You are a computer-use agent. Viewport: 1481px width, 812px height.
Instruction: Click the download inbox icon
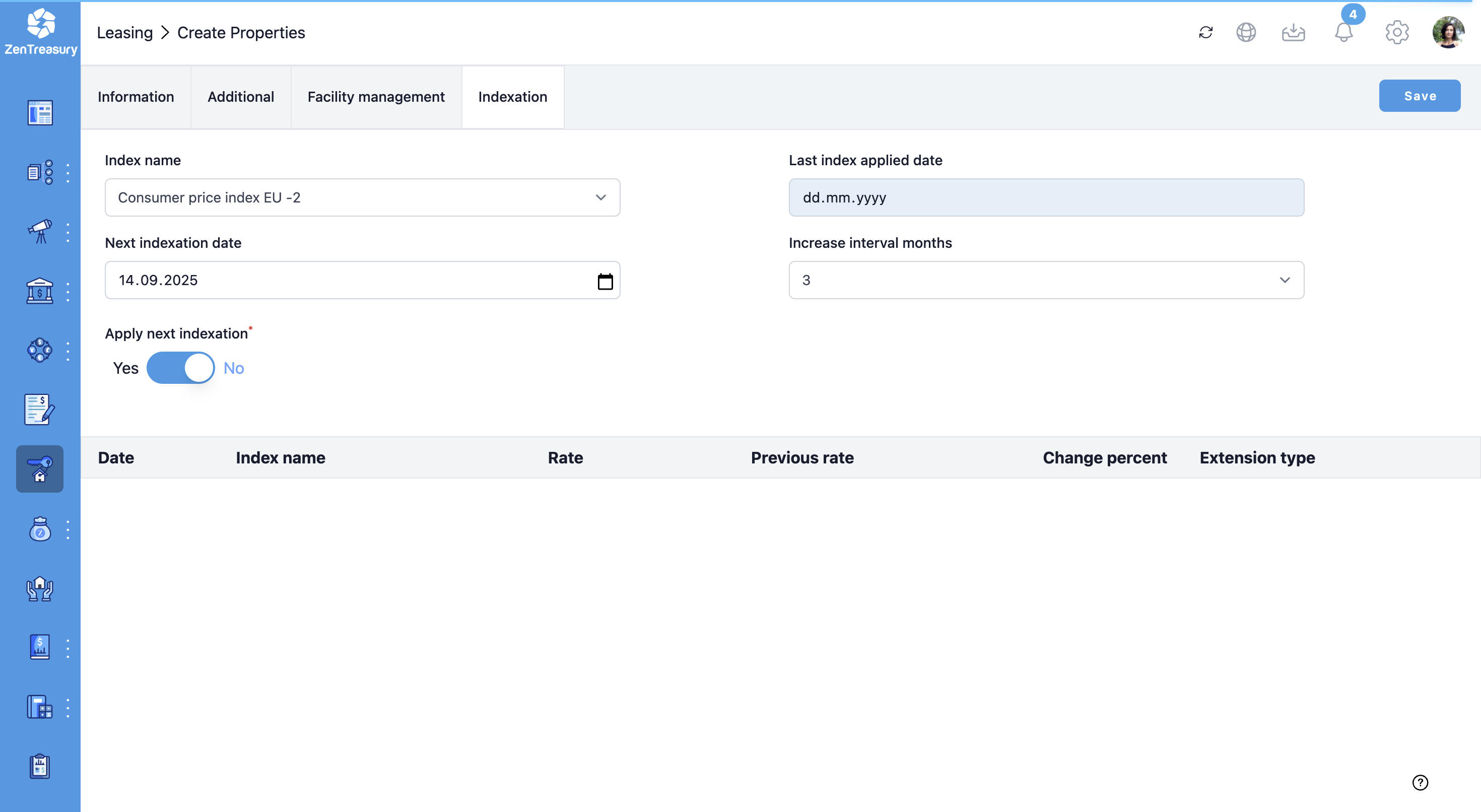click(1293, 33)
